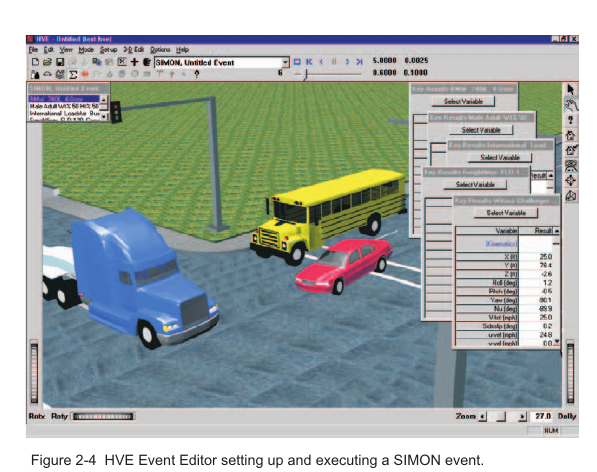597x472 pixels.
Task: Click the Zoom slider left arrow
Action: (482, 417)
